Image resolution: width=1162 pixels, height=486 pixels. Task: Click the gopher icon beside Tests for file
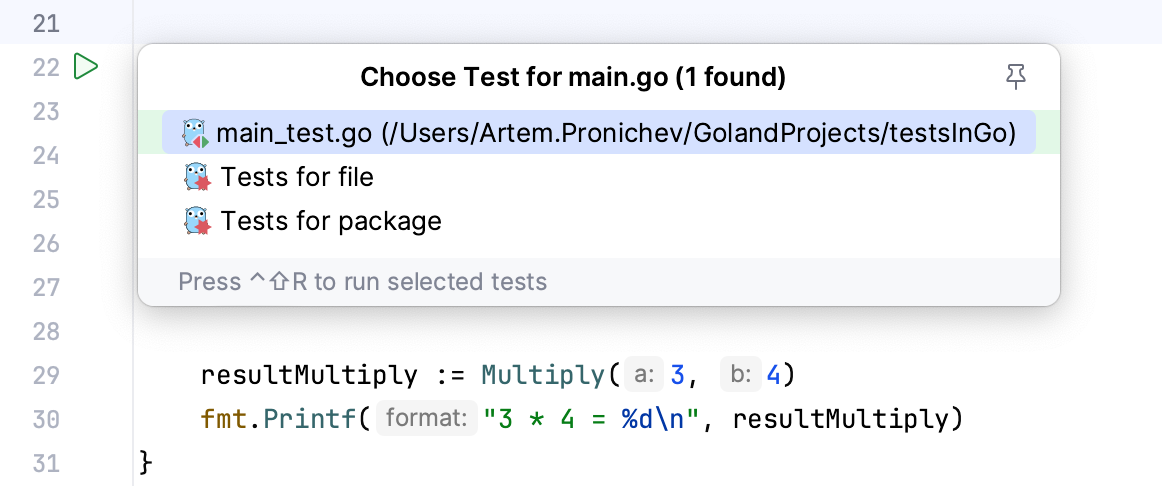[x=197, y=178]
